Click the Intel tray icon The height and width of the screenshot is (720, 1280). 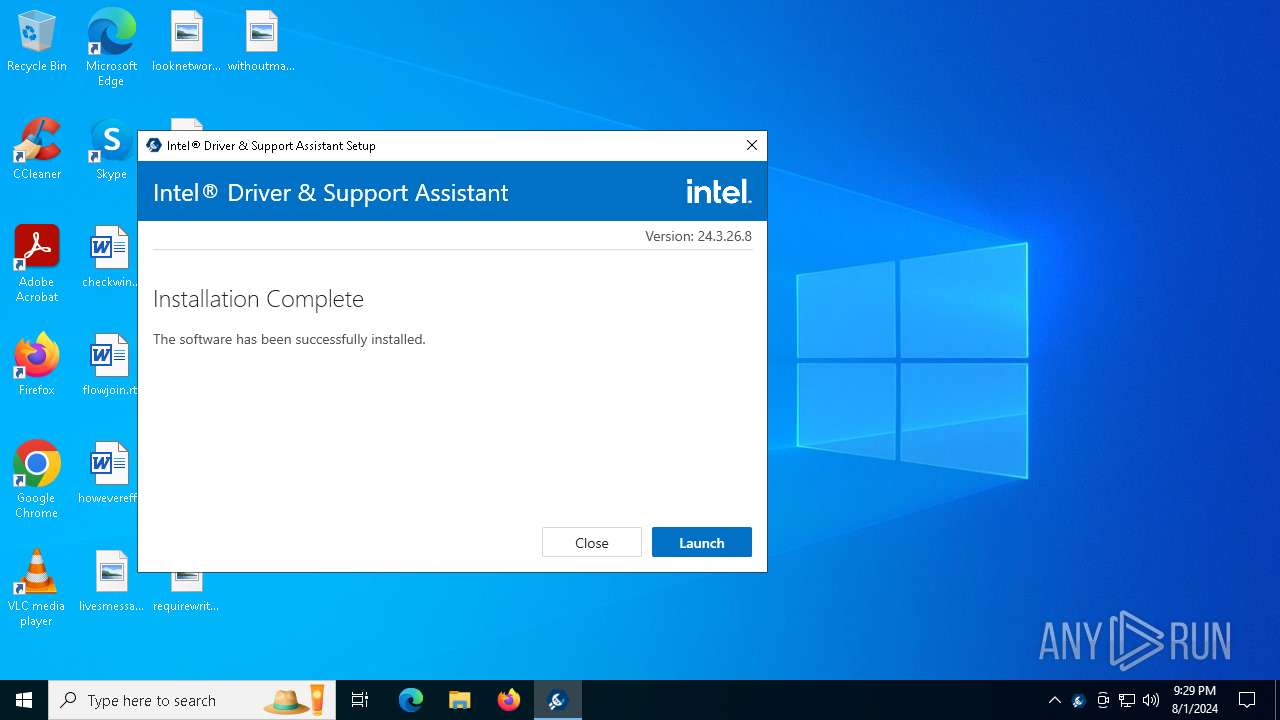[x=1078, y=700]
